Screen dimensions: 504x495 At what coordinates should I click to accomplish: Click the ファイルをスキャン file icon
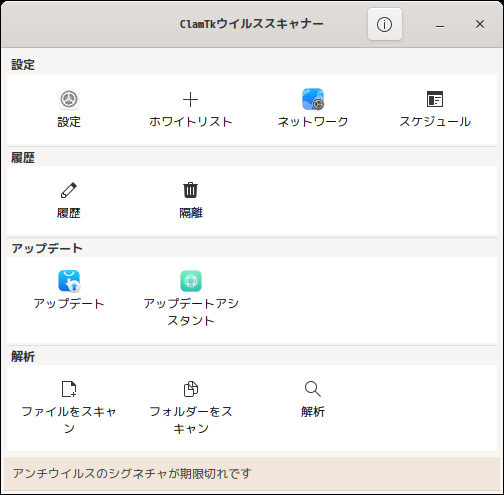pyautogui.click(x=69, y=389)
